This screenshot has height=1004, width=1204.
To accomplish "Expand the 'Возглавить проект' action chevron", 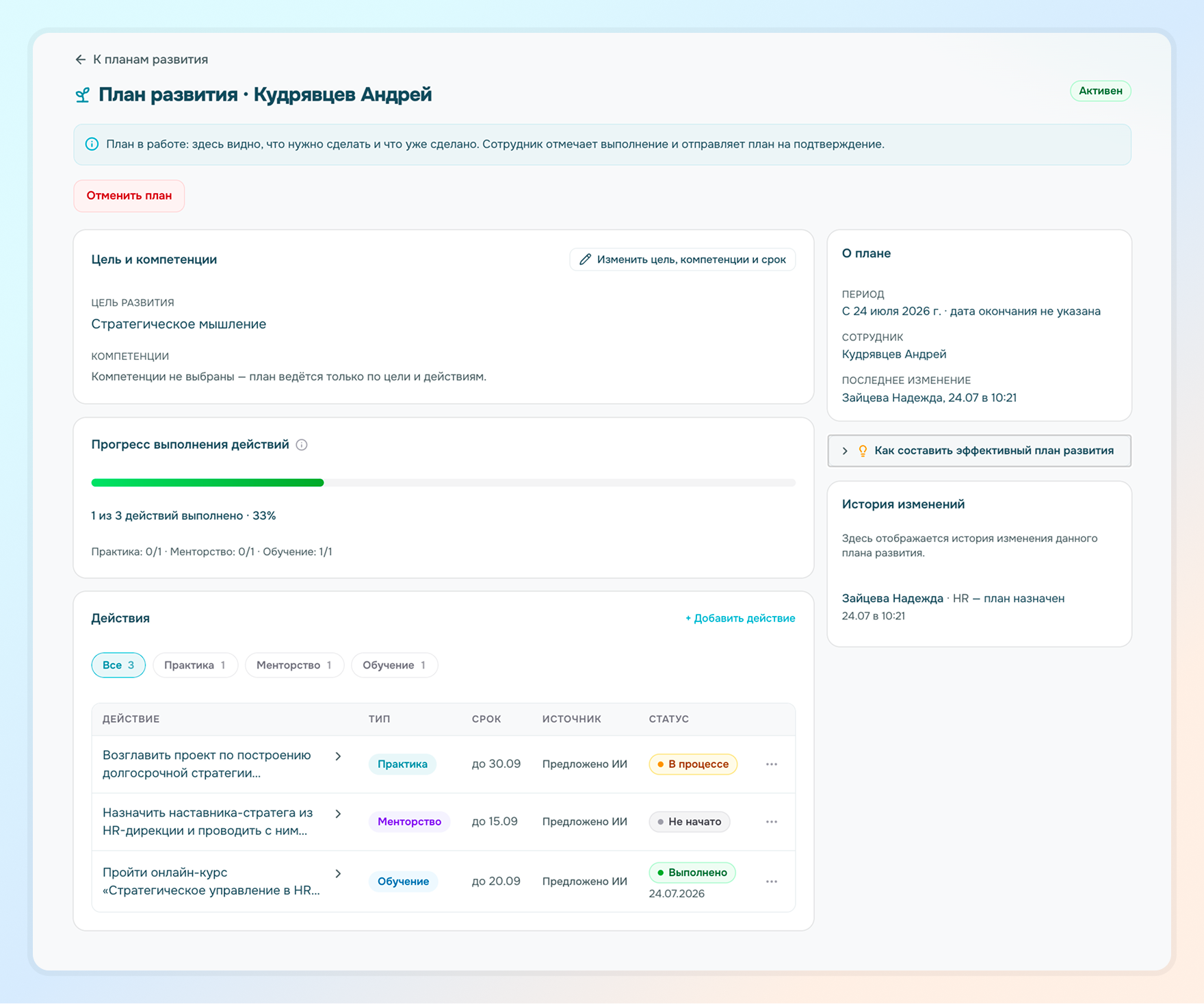I will (338, 756).
